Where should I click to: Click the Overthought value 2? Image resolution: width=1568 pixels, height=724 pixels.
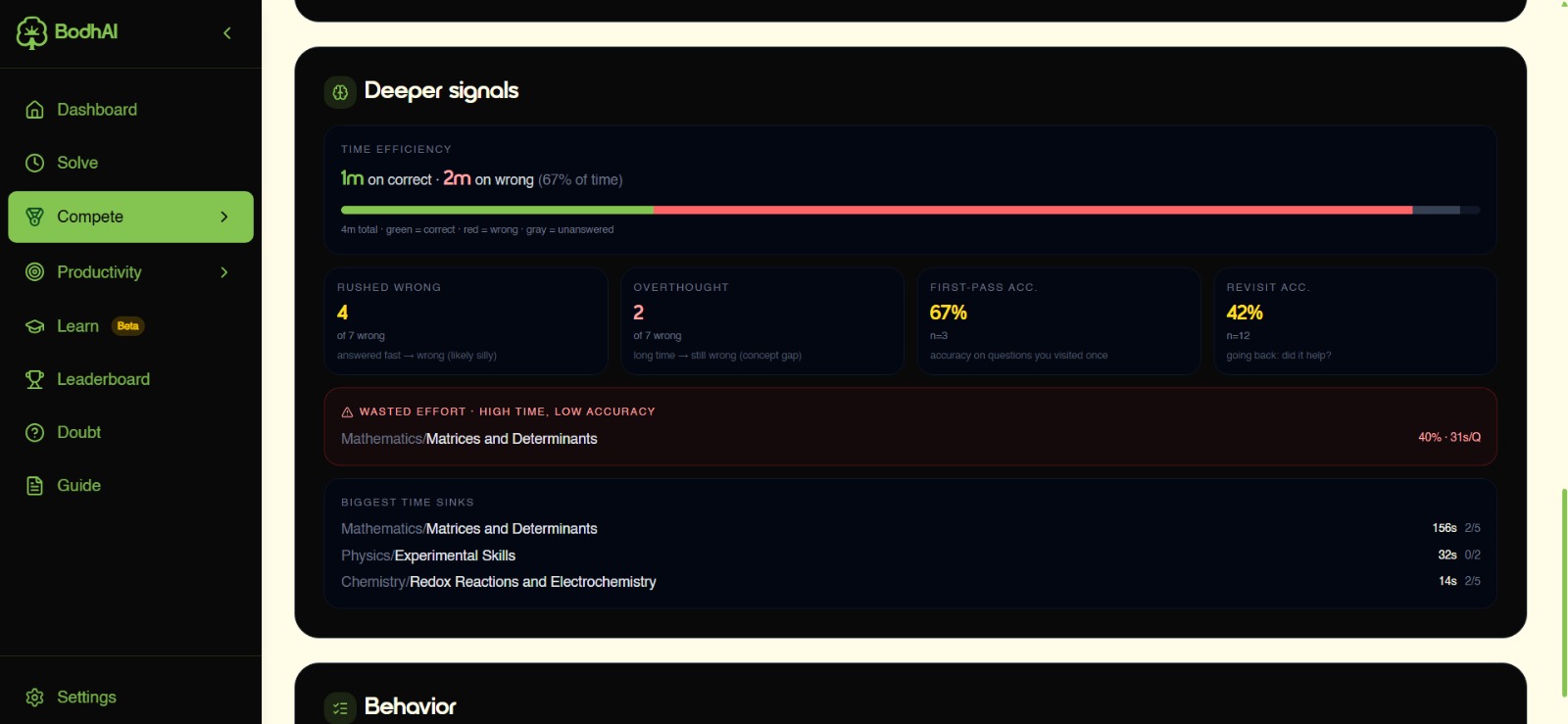click(x=639, y=313)
